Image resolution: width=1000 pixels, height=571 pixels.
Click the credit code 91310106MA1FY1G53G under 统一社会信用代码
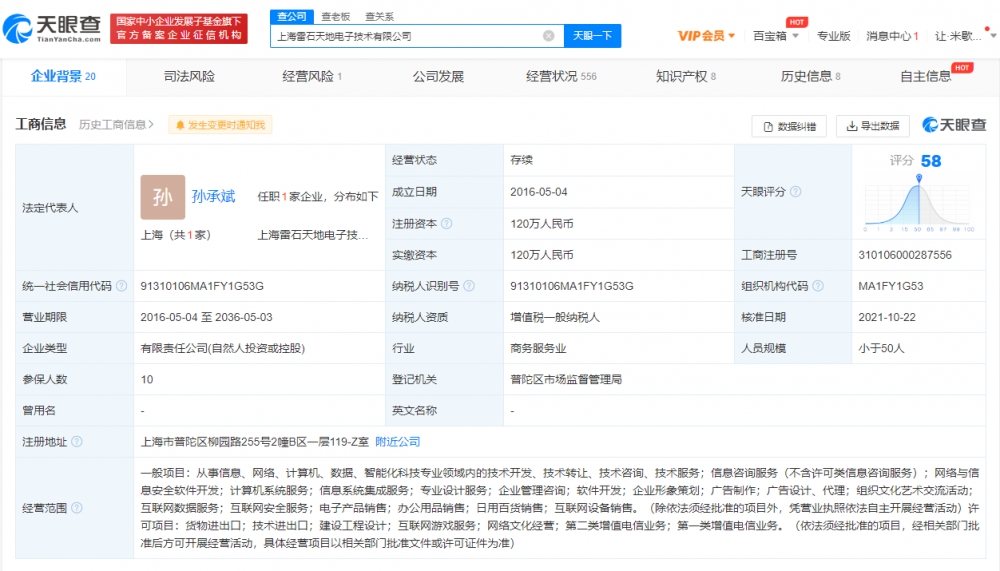[x=202, y=286]
